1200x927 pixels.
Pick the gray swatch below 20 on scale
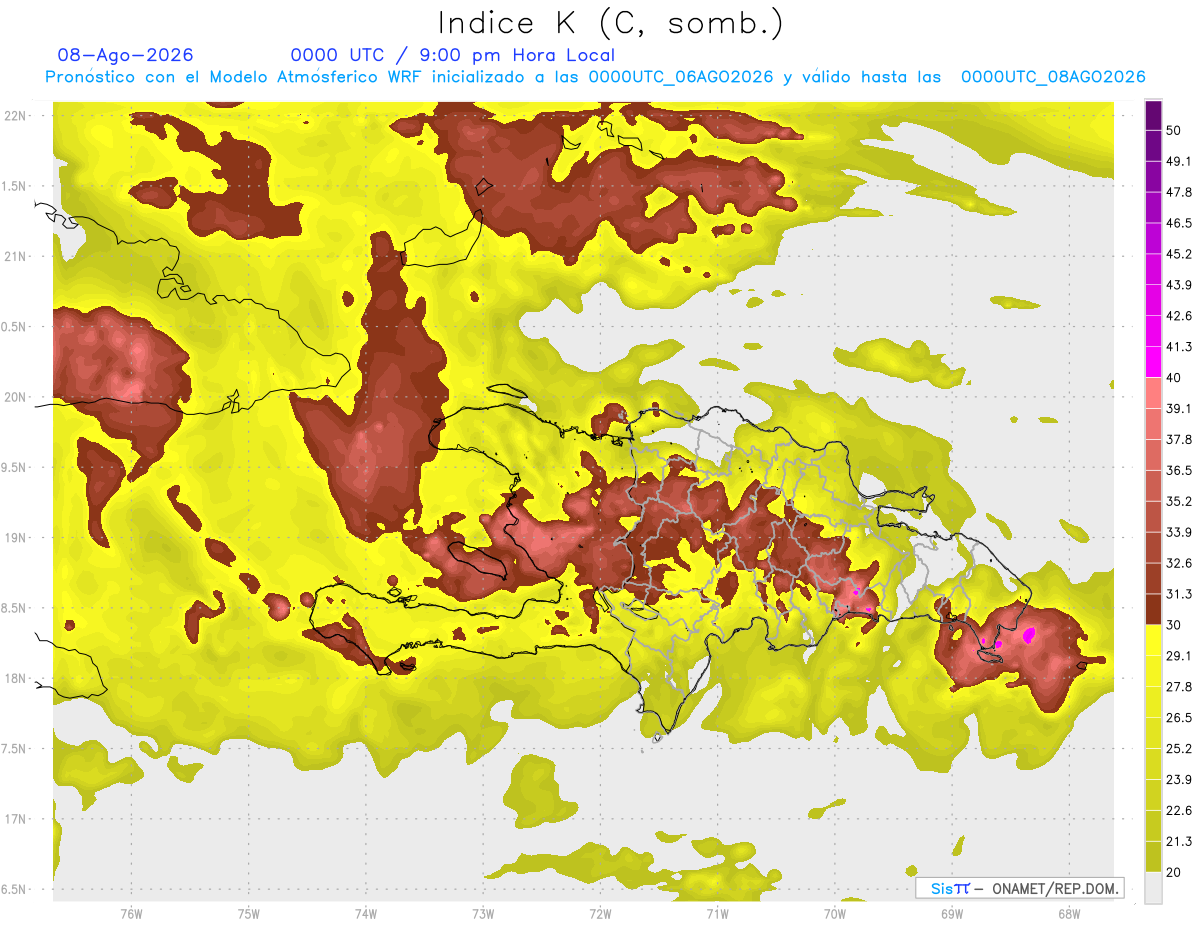click(x=1153, y=887)
